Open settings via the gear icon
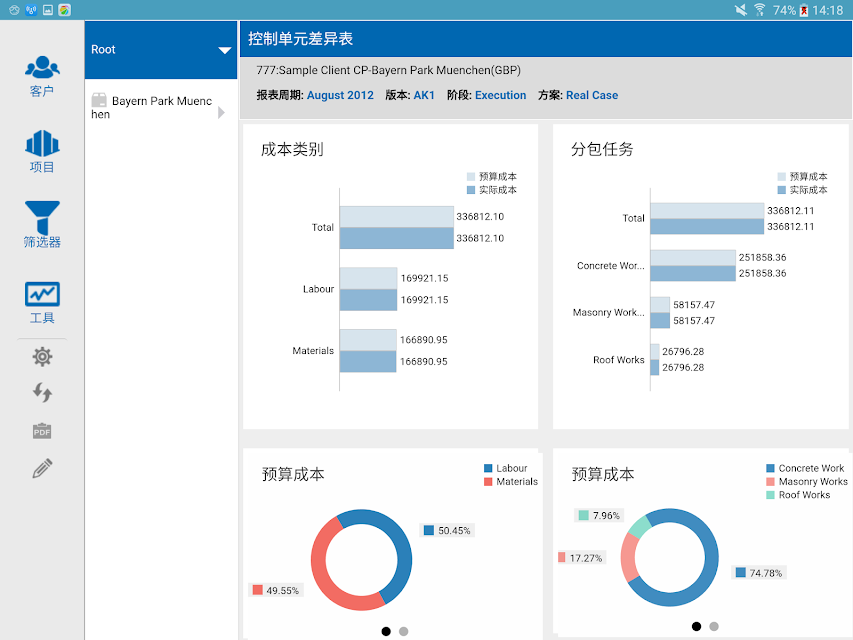 tap(42, 356)
